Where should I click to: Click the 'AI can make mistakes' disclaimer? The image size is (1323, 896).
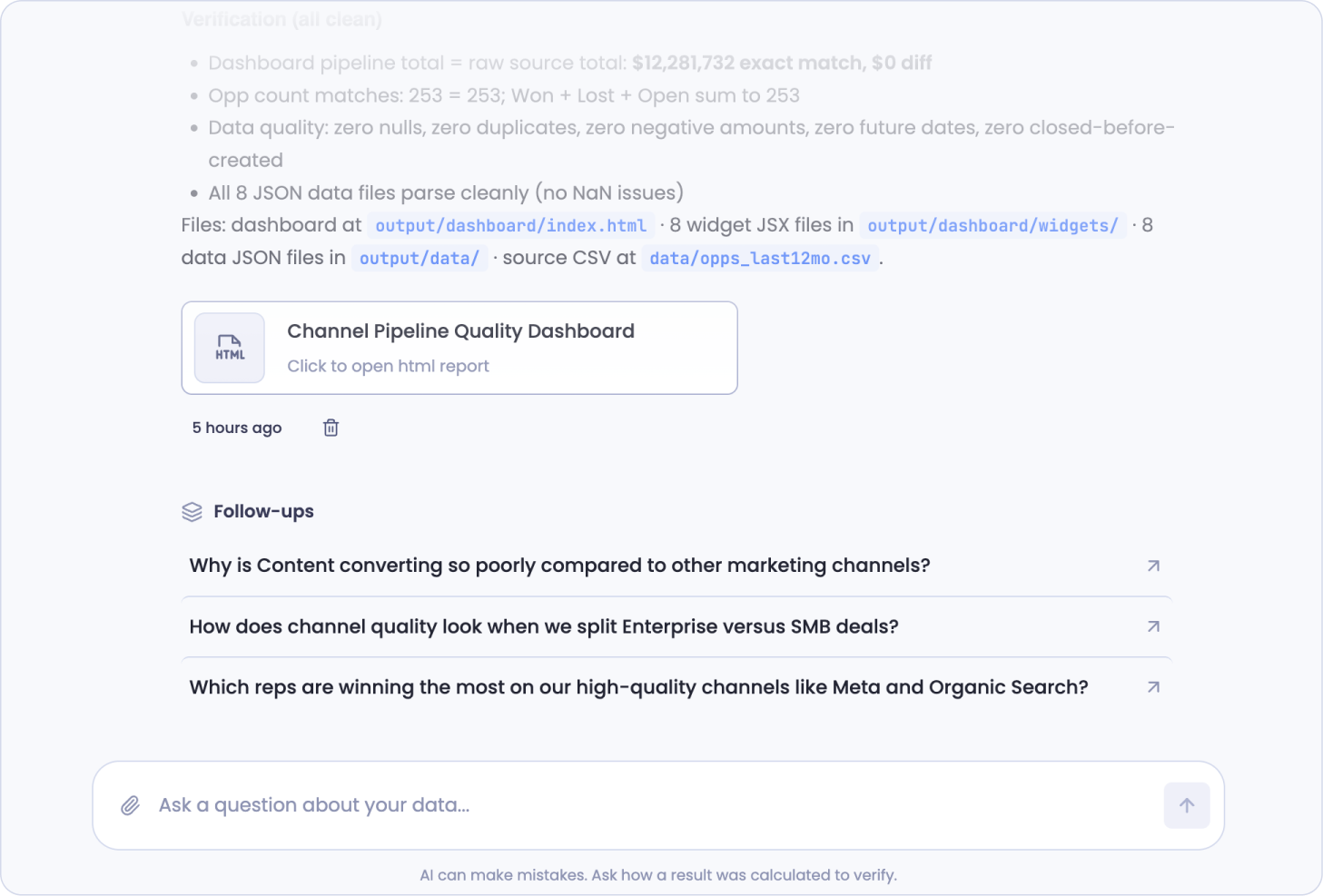click(658, 875)
